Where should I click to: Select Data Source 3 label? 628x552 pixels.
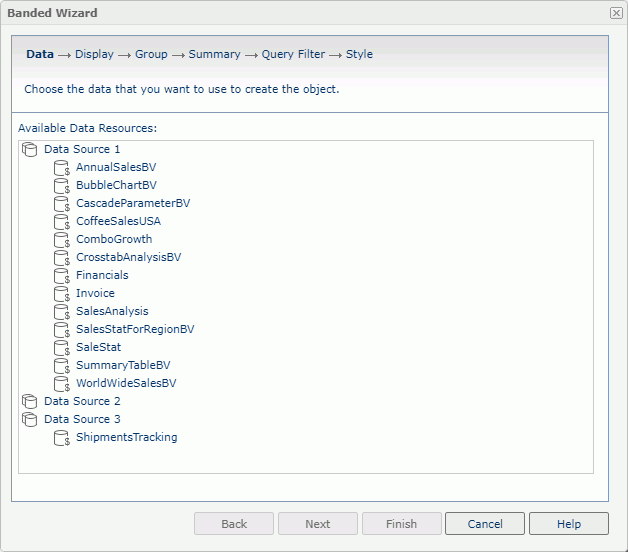(x=82, y=419)
